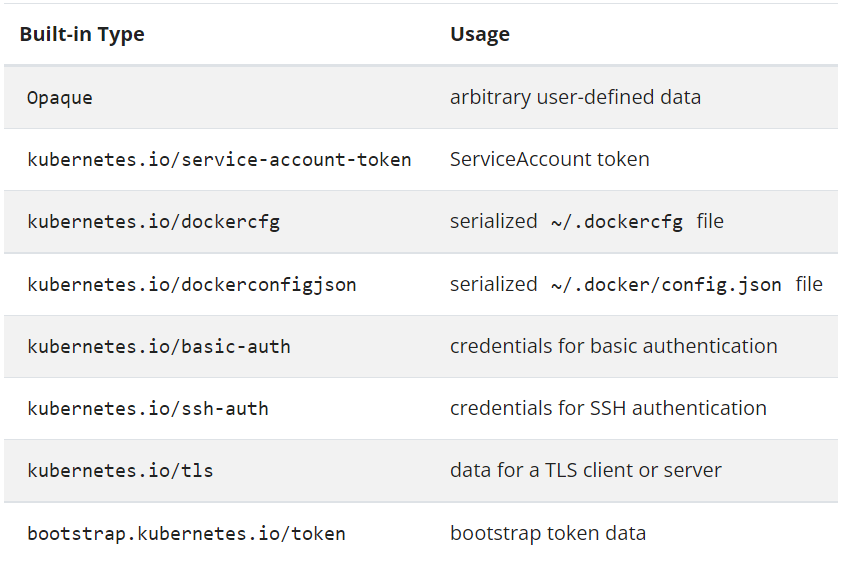Click the kubernetes.io/basic-auth type entry

point(159,347)
